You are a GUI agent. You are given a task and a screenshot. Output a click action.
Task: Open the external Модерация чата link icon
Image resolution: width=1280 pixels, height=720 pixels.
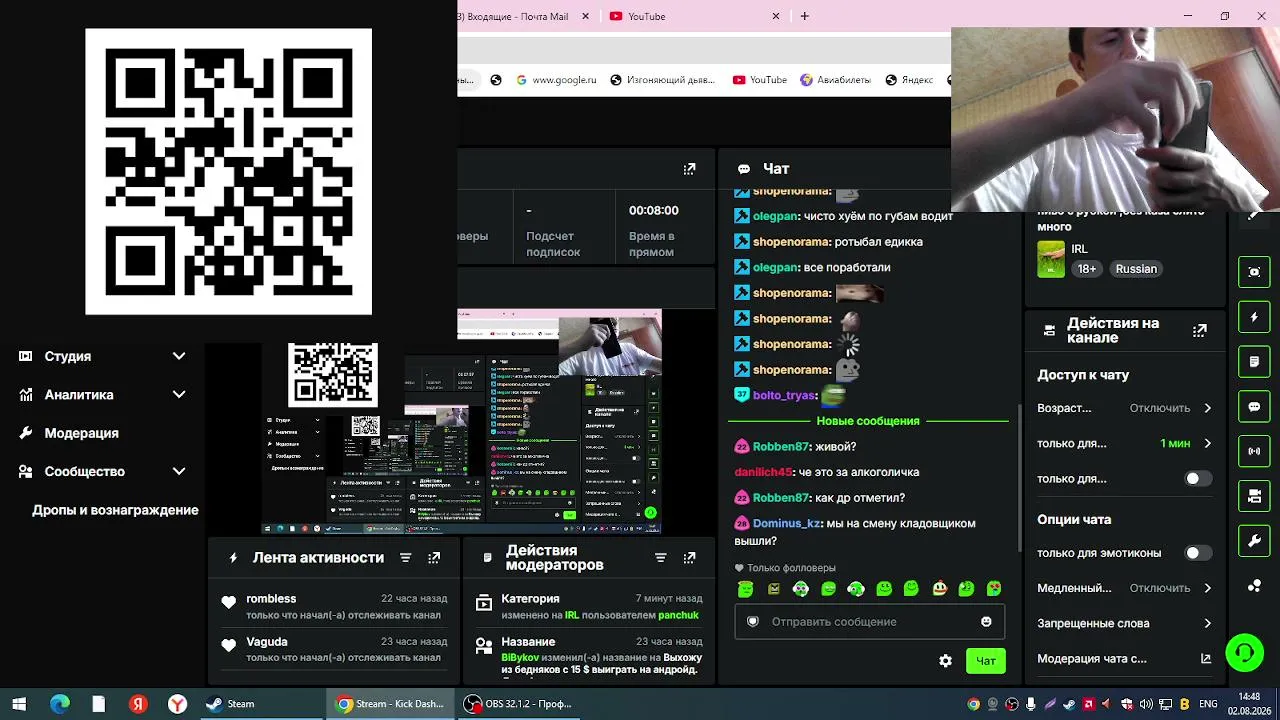click(1206, 659)
